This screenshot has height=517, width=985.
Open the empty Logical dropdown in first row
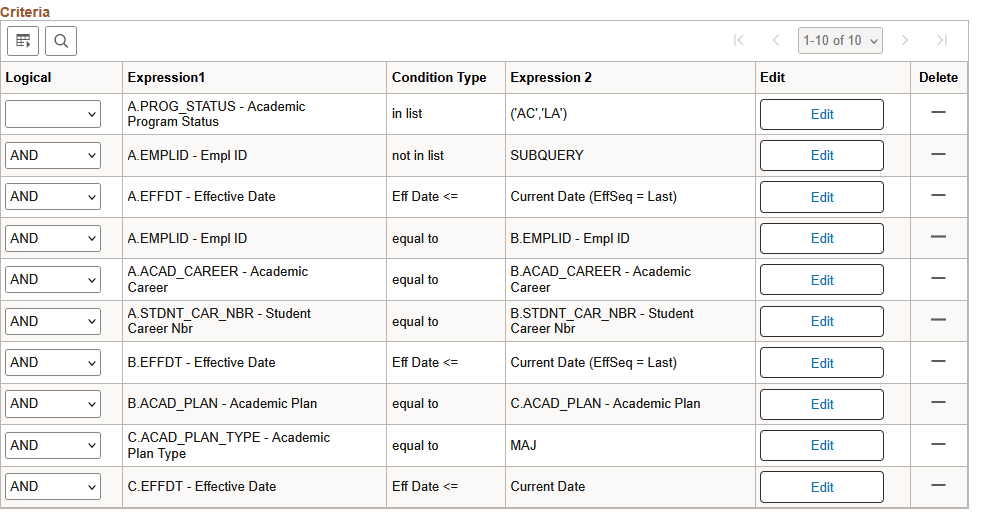pyautogui.click(x=53, y=114)
